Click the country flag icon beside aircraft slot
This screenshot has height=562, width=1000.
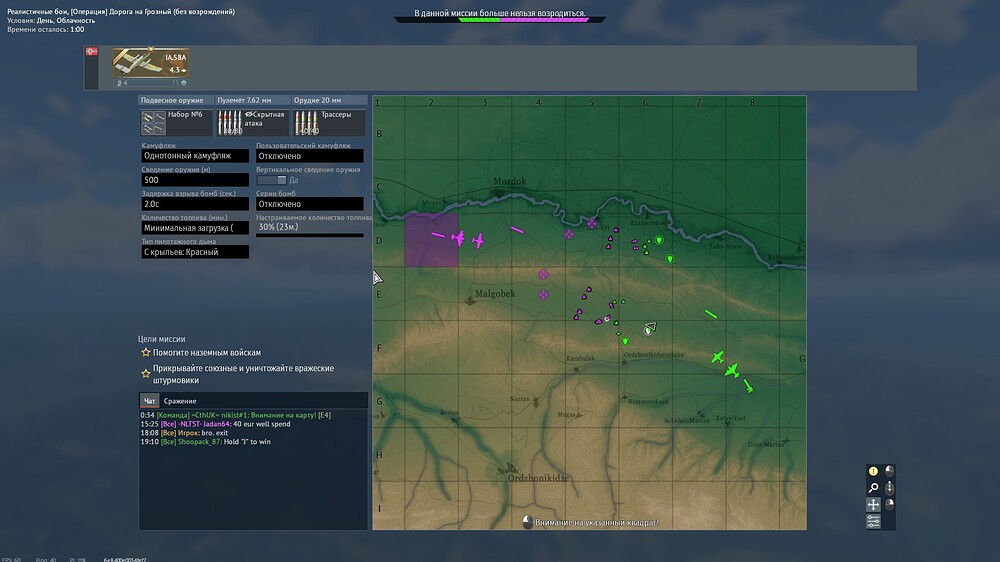click(x=92, y=52)
